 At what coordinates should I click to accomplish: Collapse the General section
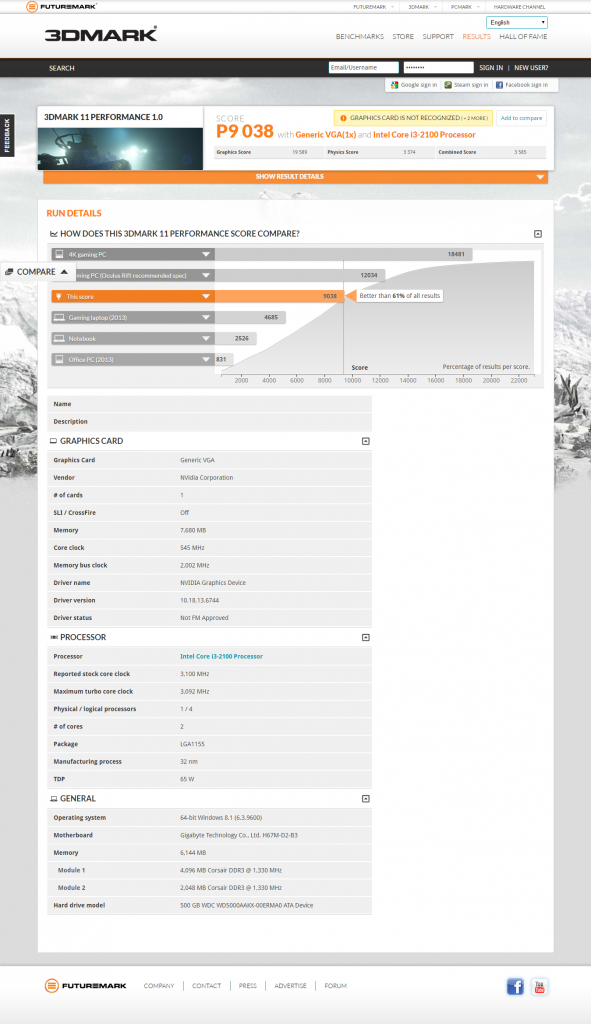tap(366, 799)
